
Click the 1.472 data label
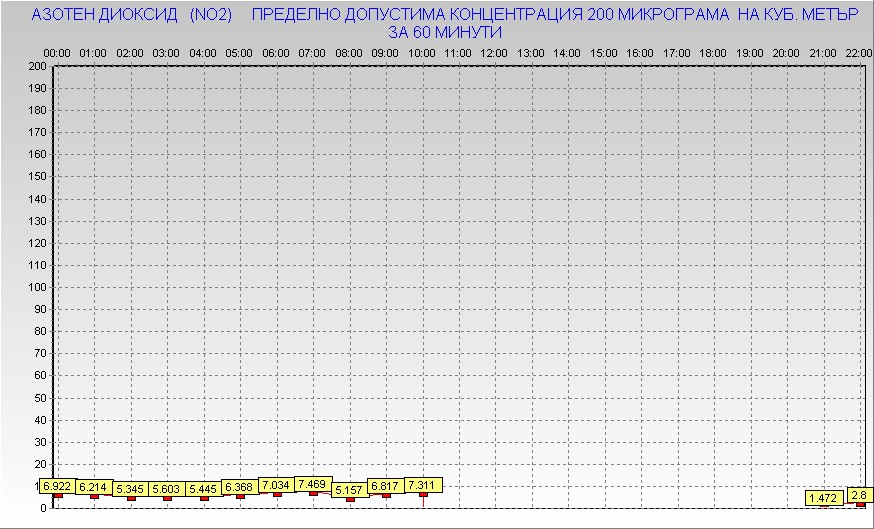[823, 497]
